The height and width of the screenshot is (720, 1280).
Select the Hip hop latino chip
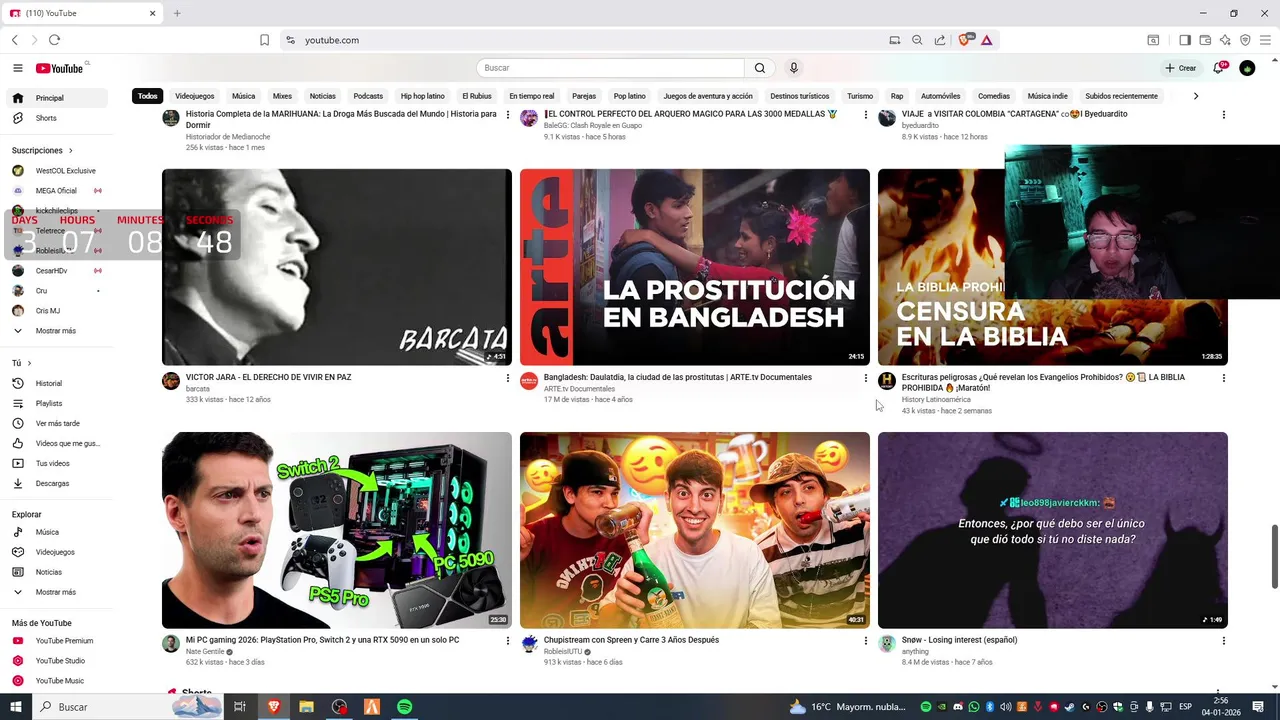(x=422, y=96)
